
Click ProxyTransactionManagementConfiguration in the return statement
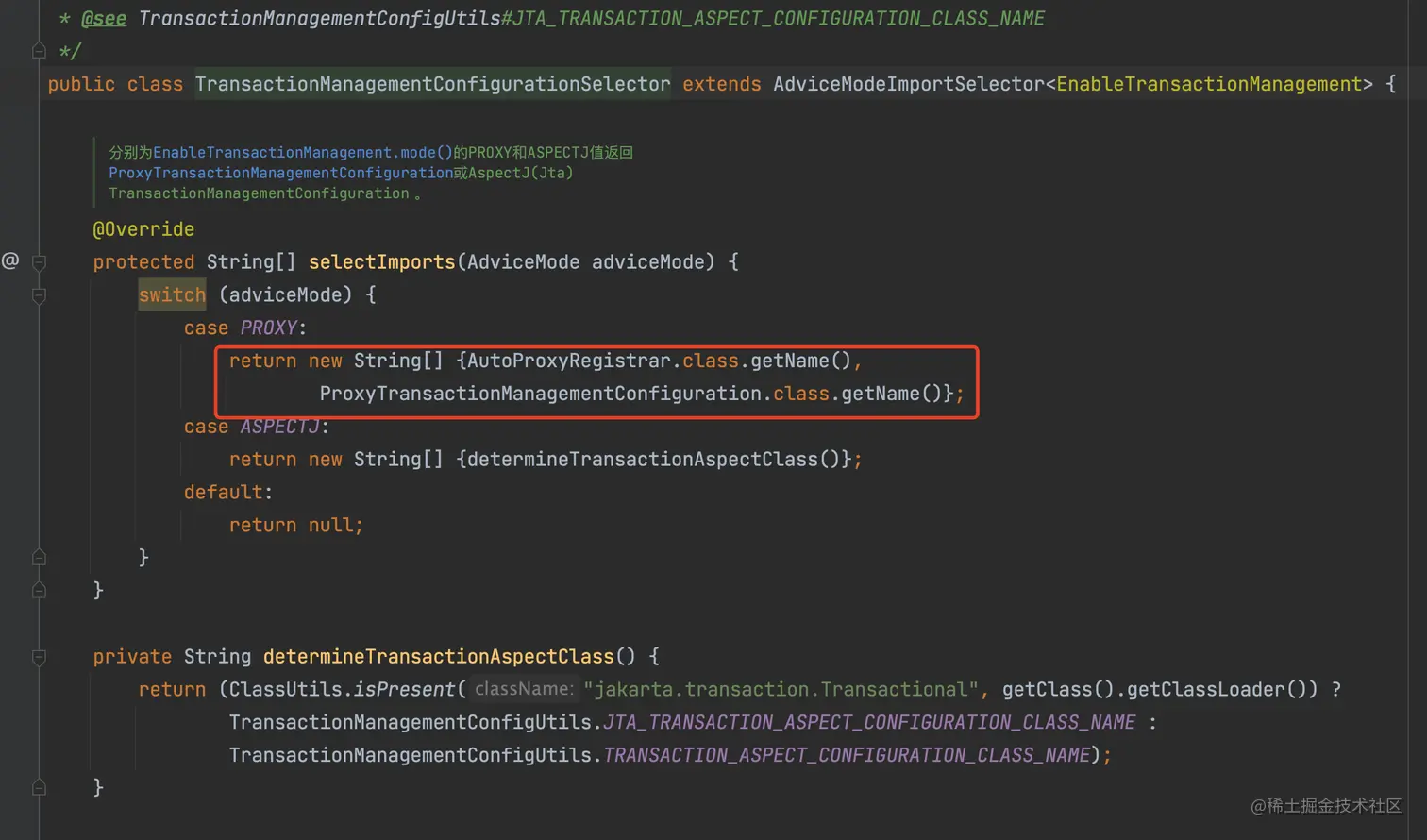pyautogui.click(x=540, y=394)
